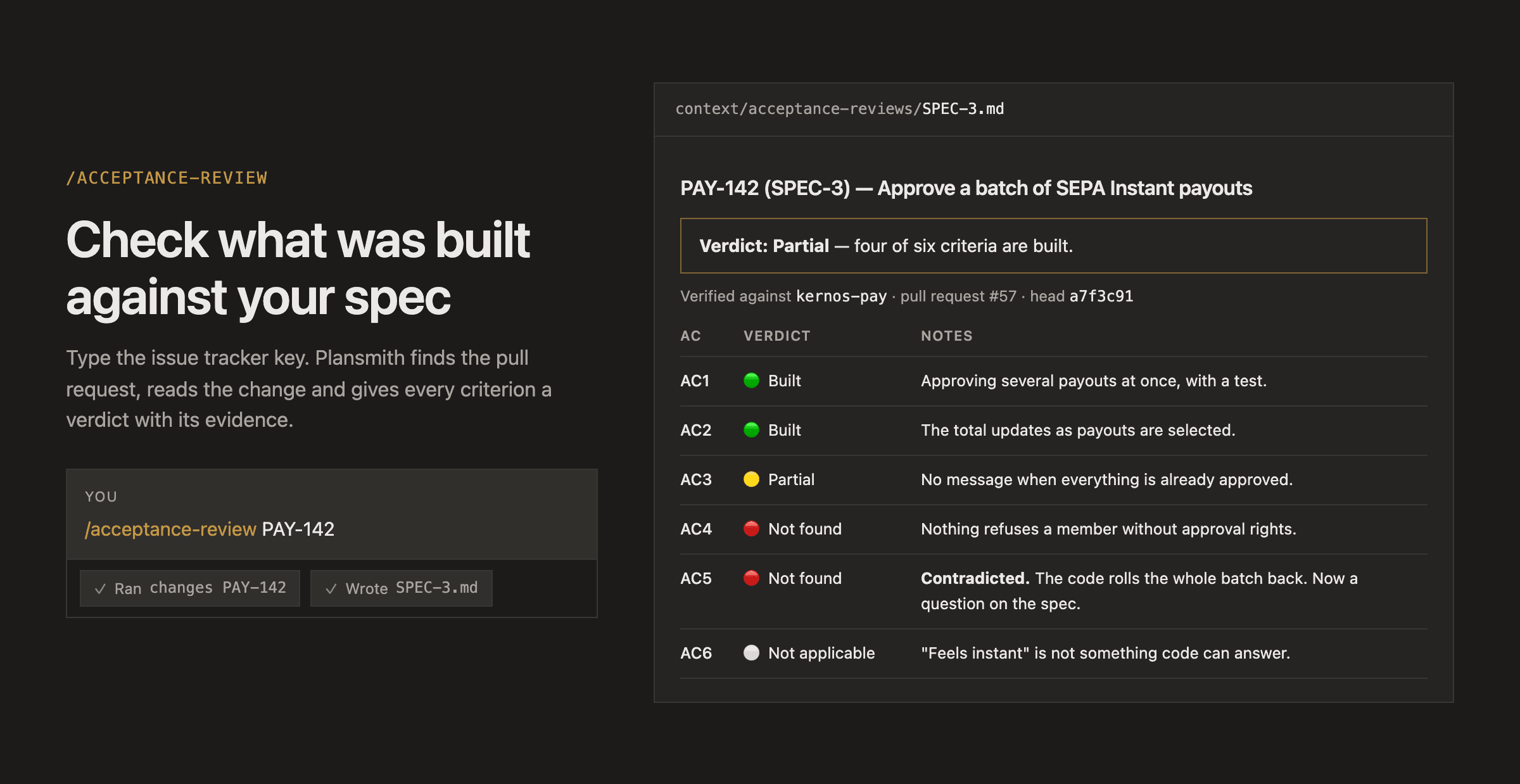1520x784 pixels.
Task: Select the AC1 row label
Action: point(695,381)
